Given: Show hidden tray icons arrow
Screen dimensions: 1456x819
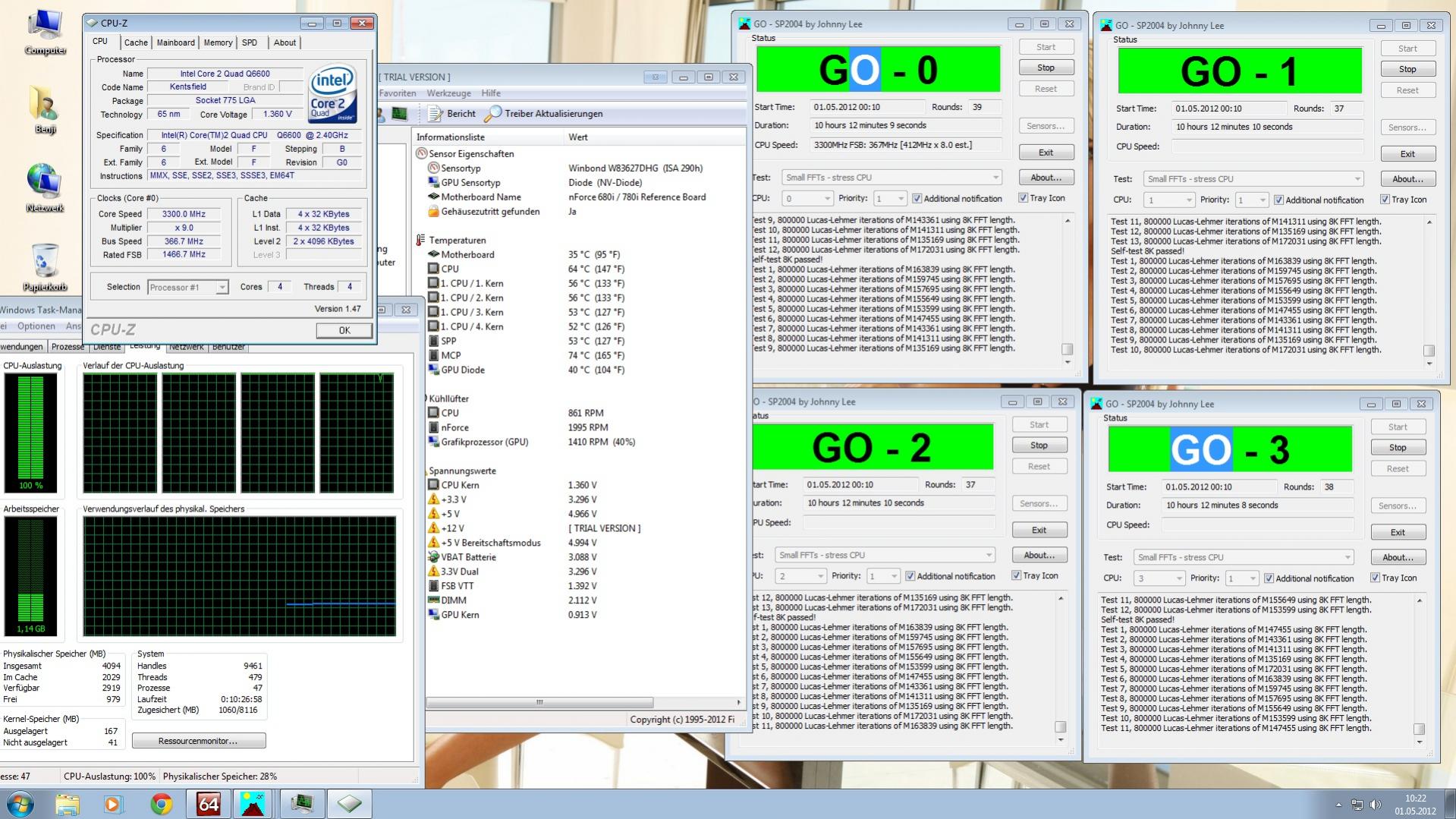Looking at the screenshot, I should coord(1338,805).
